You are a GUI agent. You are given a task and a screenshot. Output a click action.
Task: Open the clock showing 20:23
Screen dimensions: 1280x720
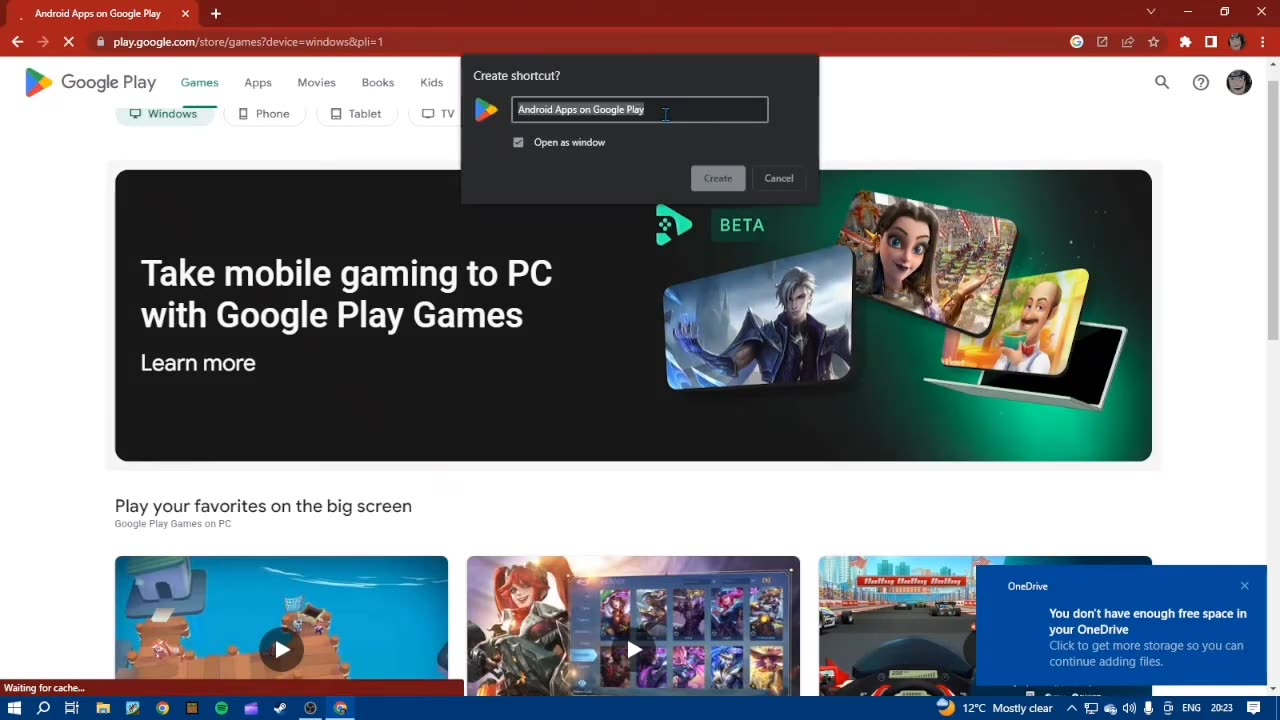(x=1221, y=708)
